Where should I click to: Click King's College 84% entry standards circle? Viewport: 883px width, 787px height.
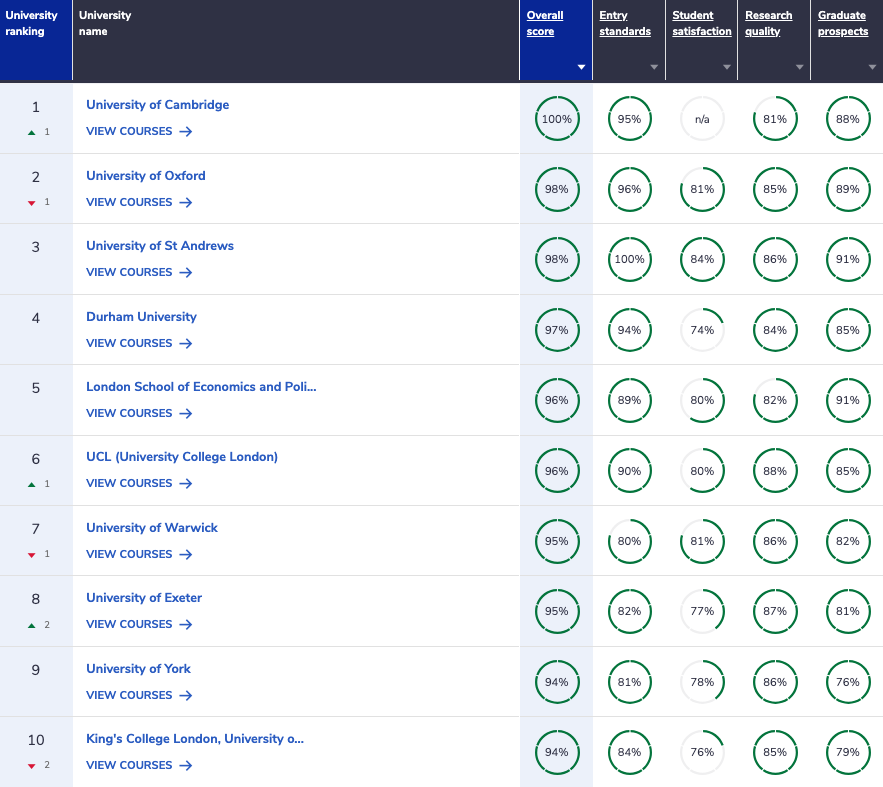click(x=630, y=752)
